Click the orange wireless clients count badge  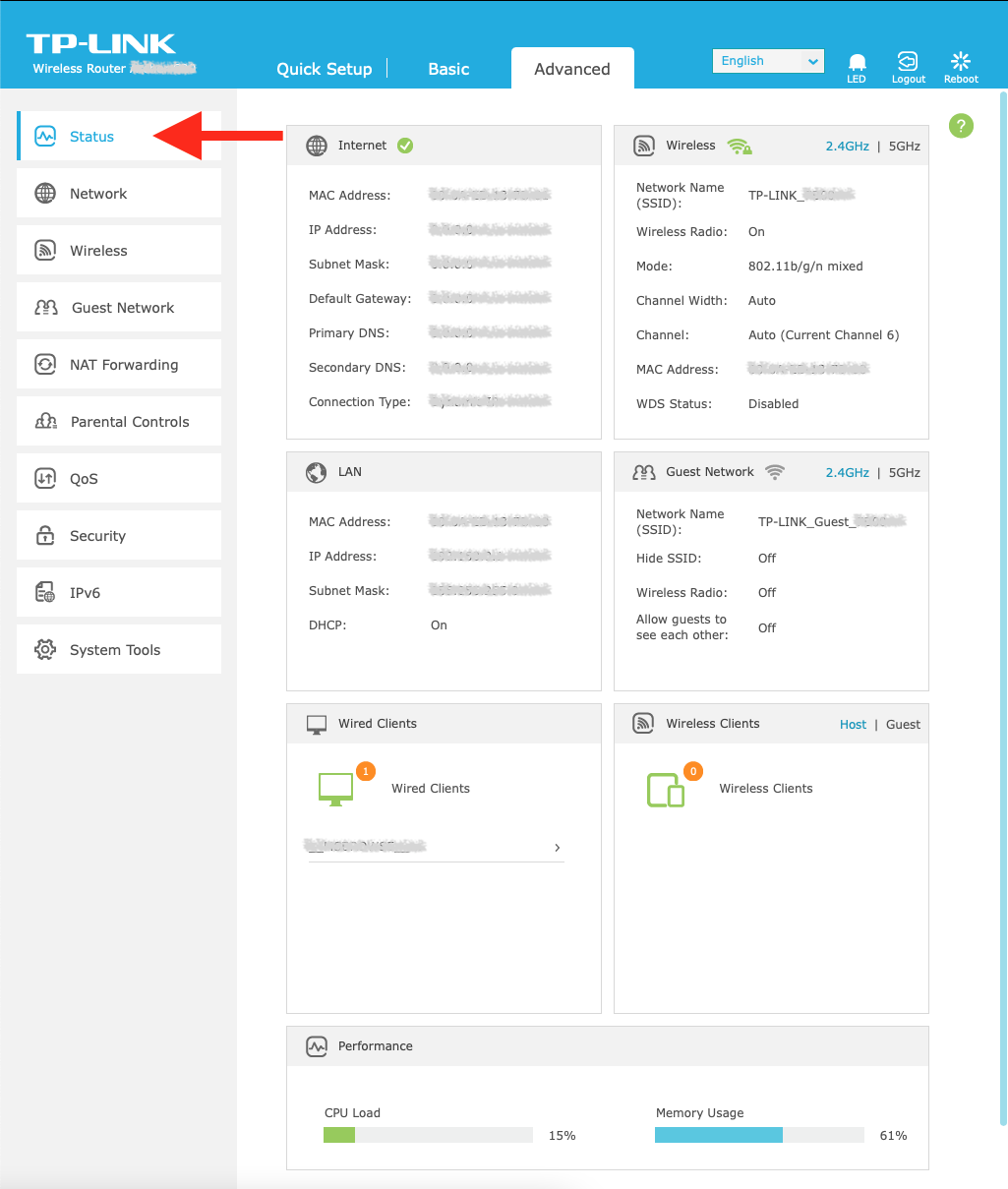pyautogui.click(x=693, y=771)
